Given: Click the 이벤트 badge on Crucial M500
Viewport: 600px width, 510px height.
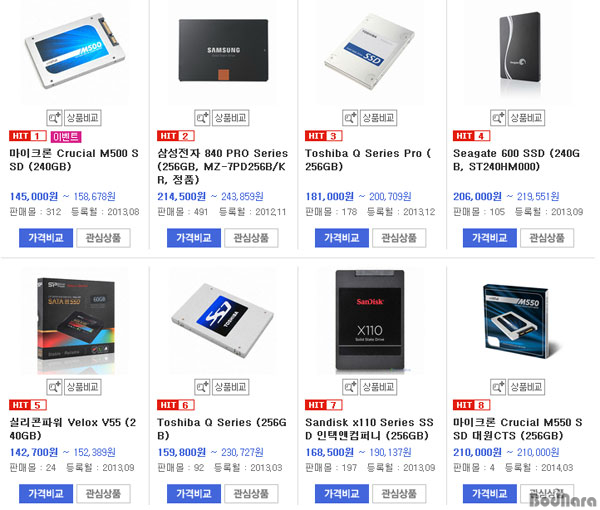Looking at the screenshot, I should tap(66, 137).
